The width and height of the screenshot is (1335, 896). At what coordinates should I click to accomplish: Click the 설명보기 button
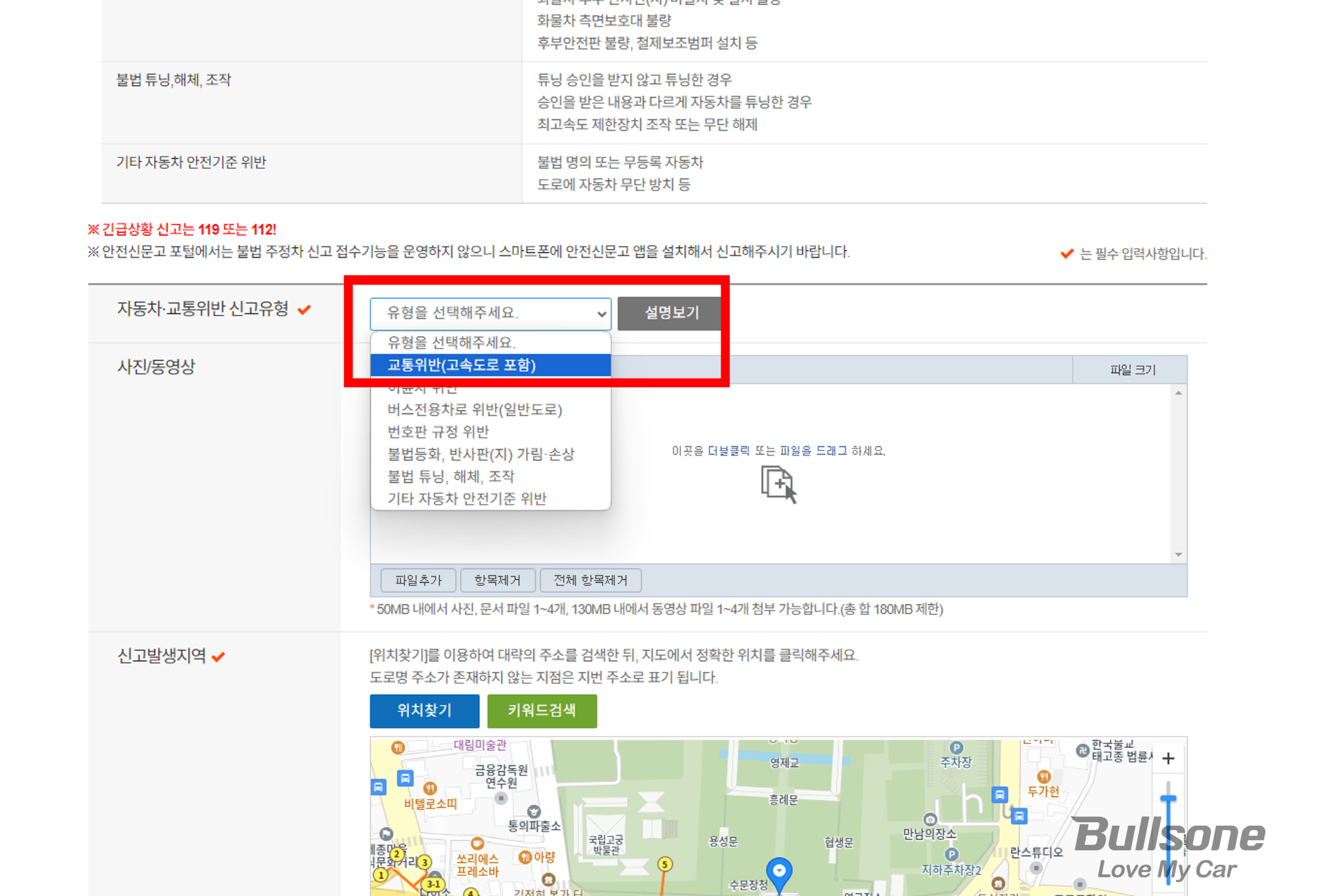[x=671, y=313]
